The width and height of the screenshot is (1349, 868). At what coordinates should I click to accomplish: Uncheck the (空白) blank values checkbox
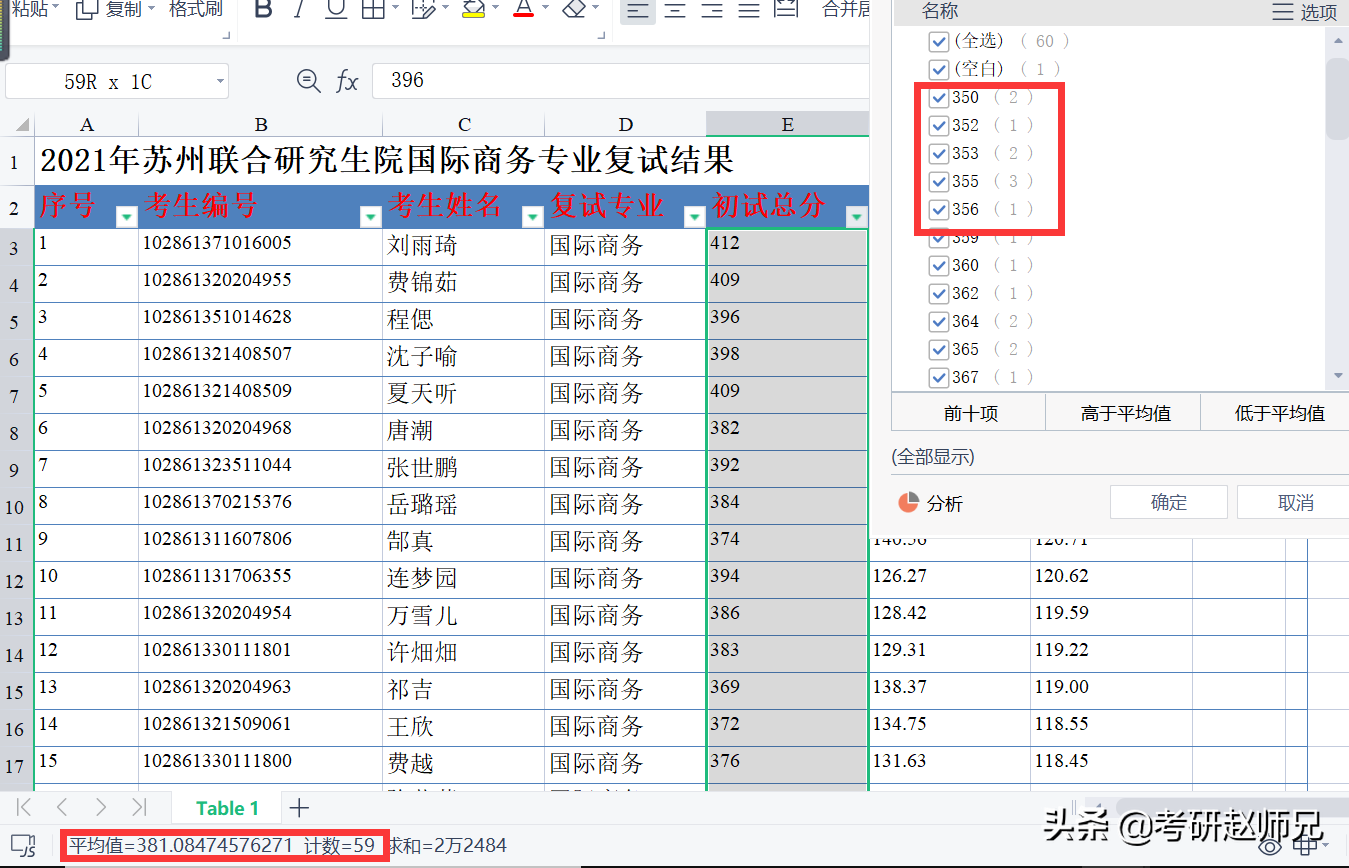(938, 69)
